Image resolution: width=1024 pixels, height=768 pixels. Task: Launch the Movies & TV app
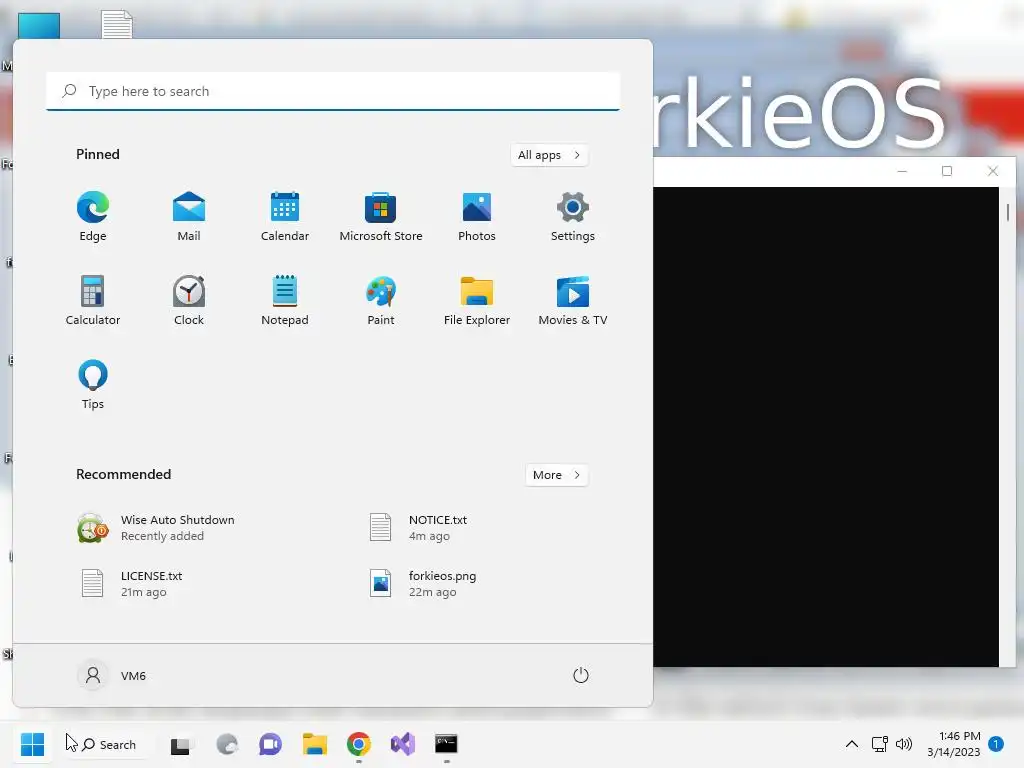point(573,300)
